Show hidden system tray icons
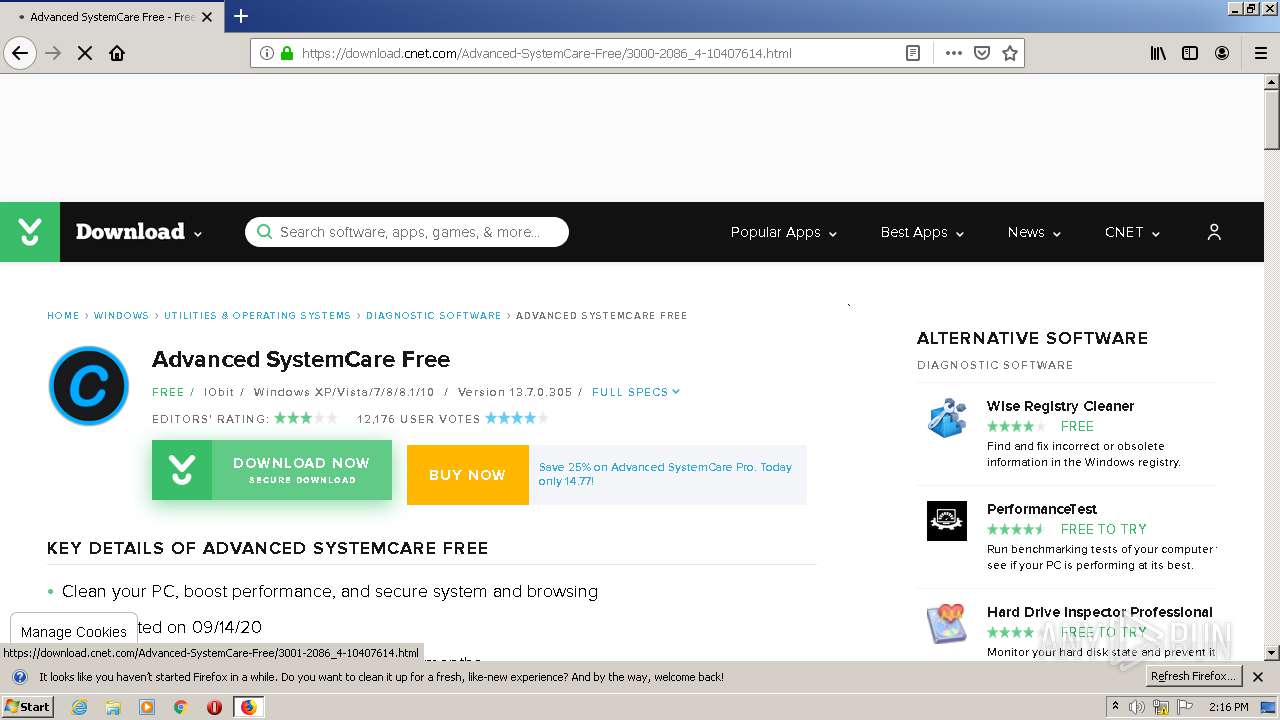1280x720 pixels. click(x=1115, y=707)
